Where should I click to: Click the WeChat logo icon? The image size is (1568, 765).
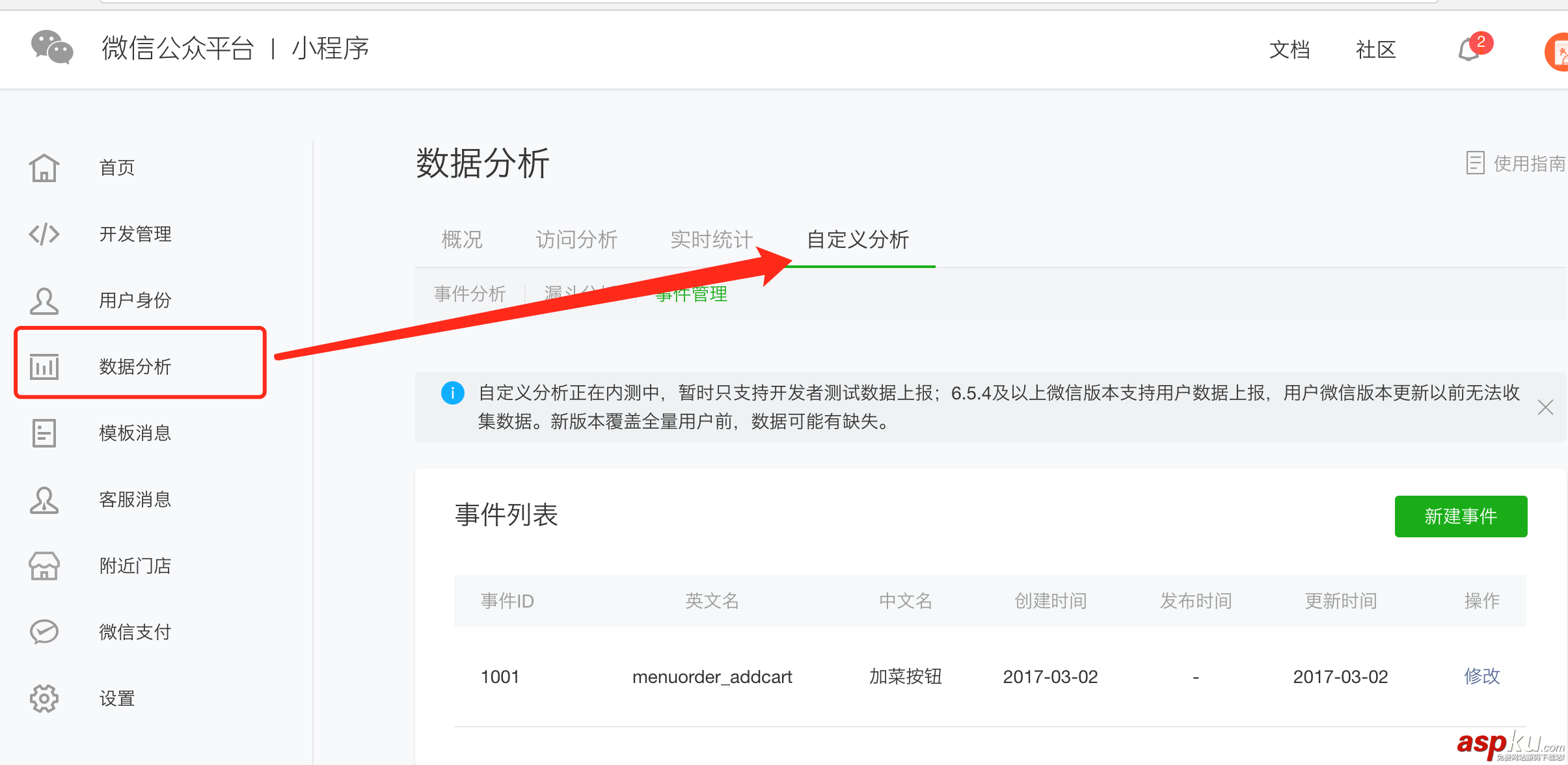(x=52, y=47)
